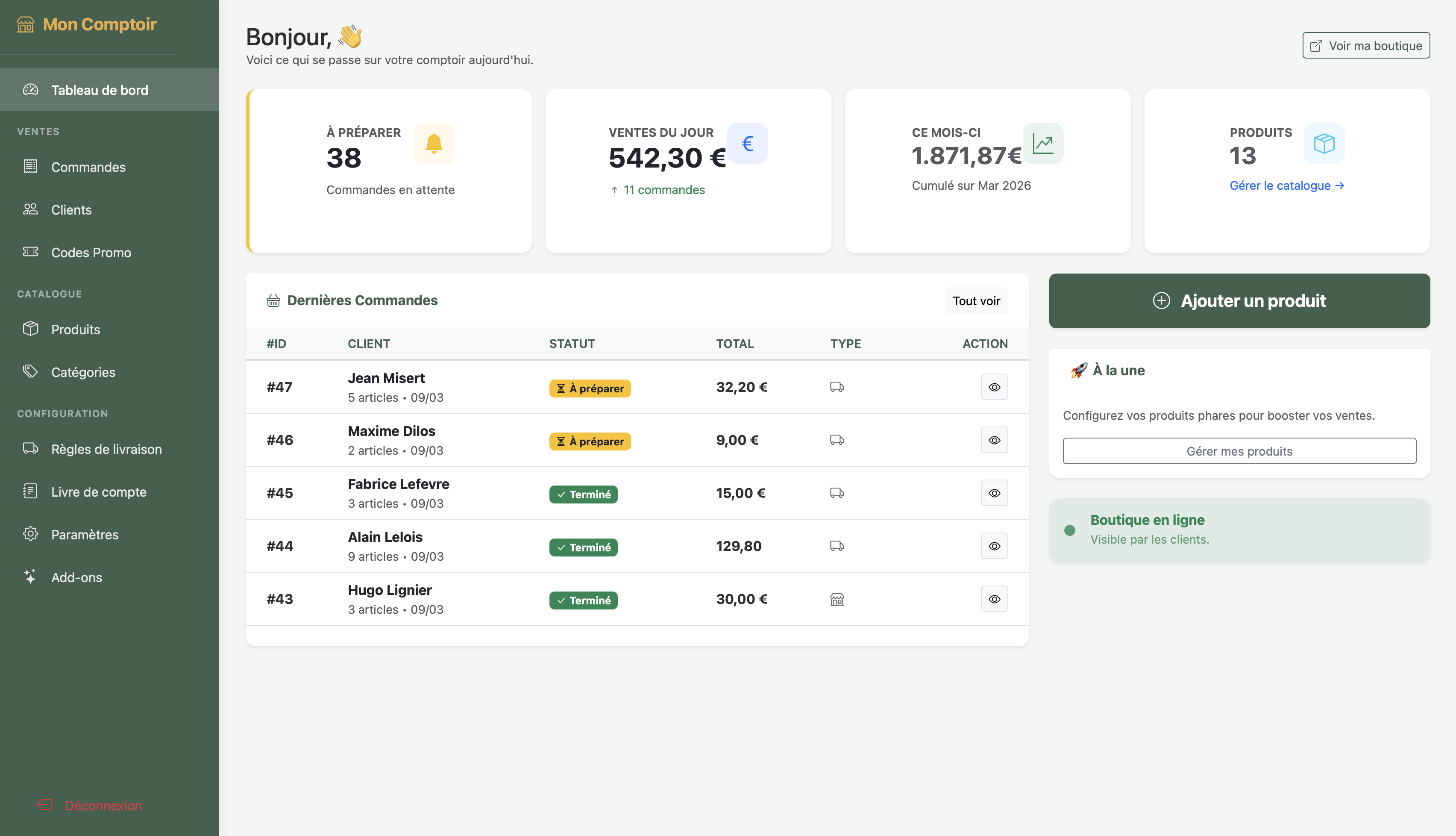Click the Livre de compte ledger icon

[30, 492]
